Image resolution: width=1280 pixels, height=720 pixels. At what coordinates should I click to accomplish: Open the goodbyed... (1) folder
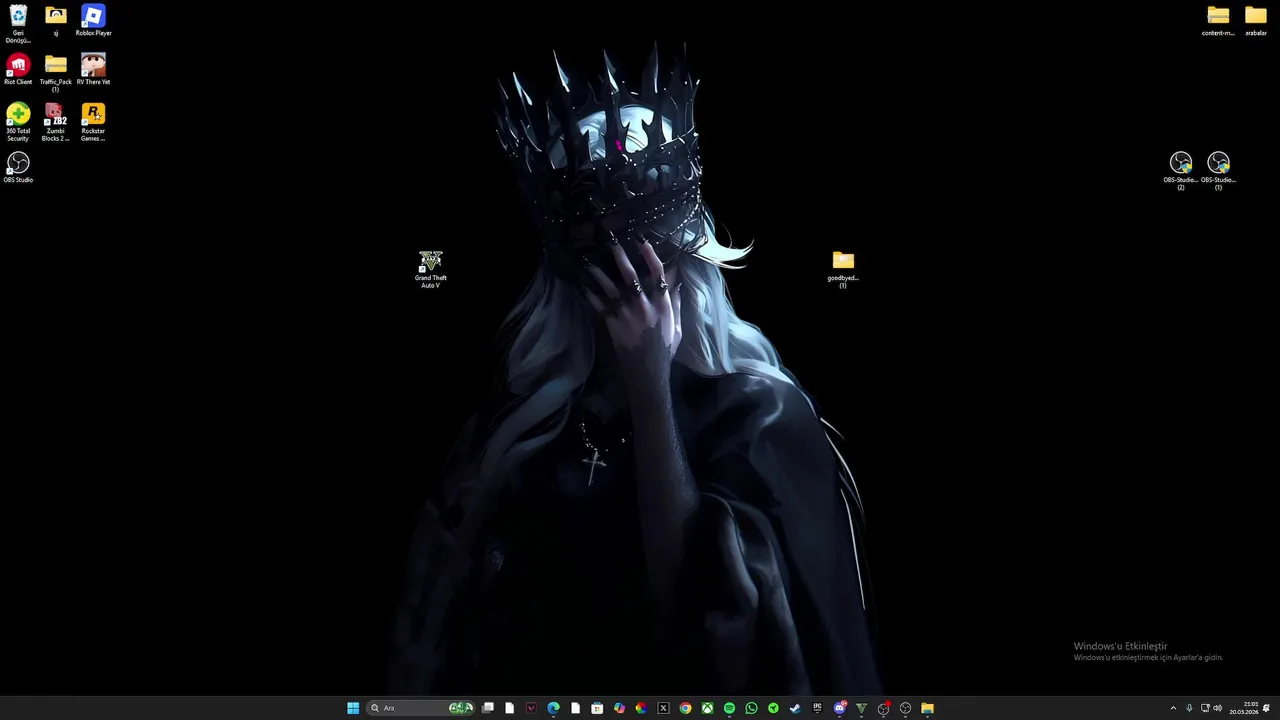pyautogui.click(x=843, y=269)
